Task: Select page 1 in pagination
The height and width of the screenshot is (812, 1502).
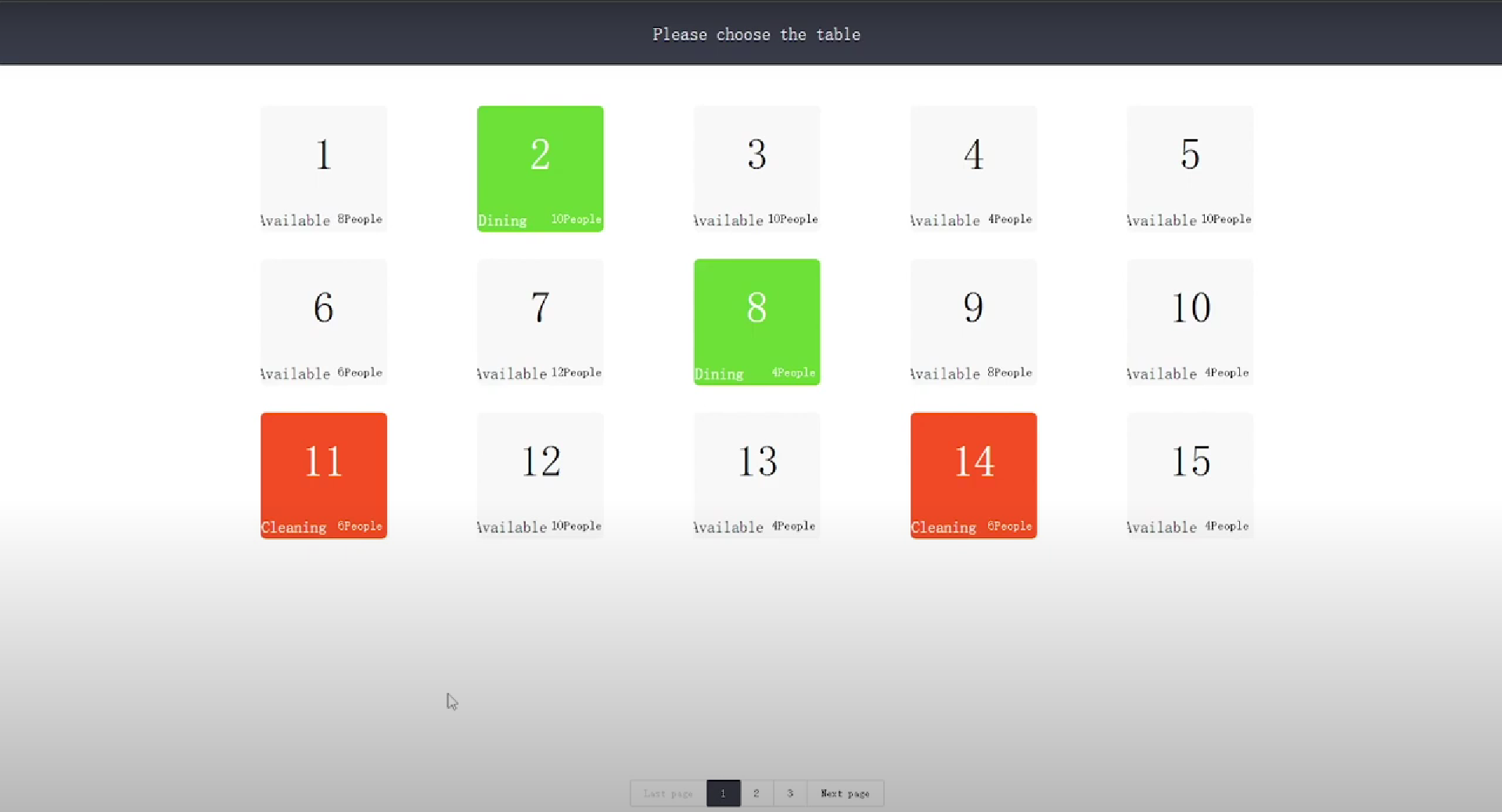Action: pos(723,793)
